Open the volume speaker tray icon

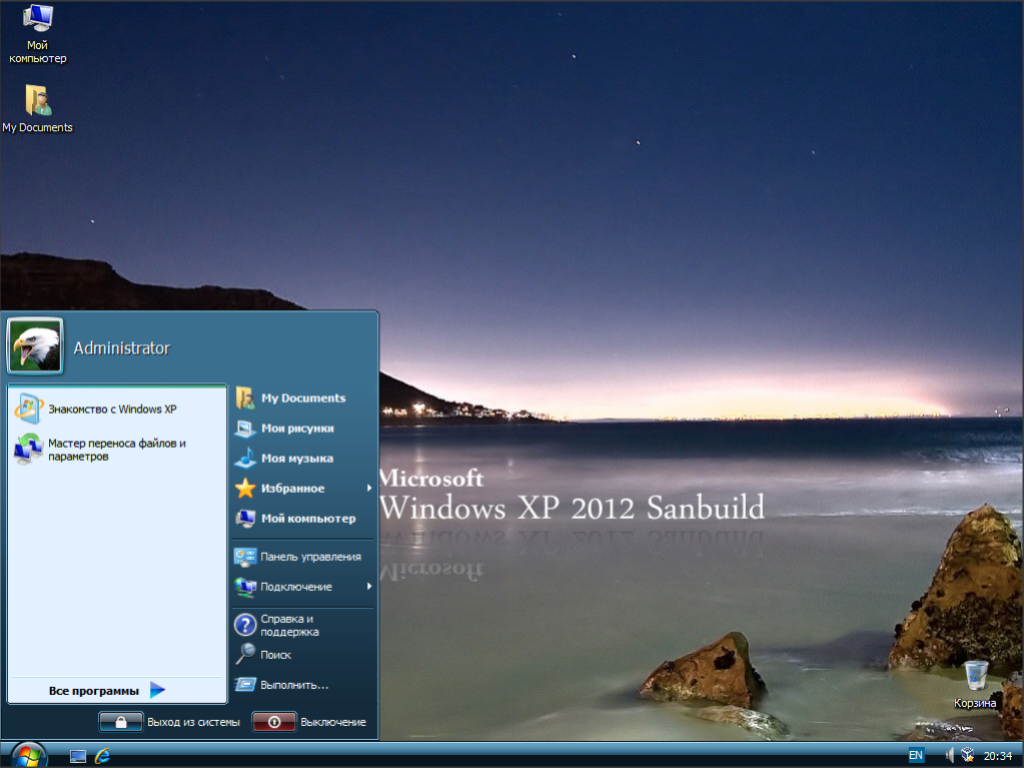point(950,756)
